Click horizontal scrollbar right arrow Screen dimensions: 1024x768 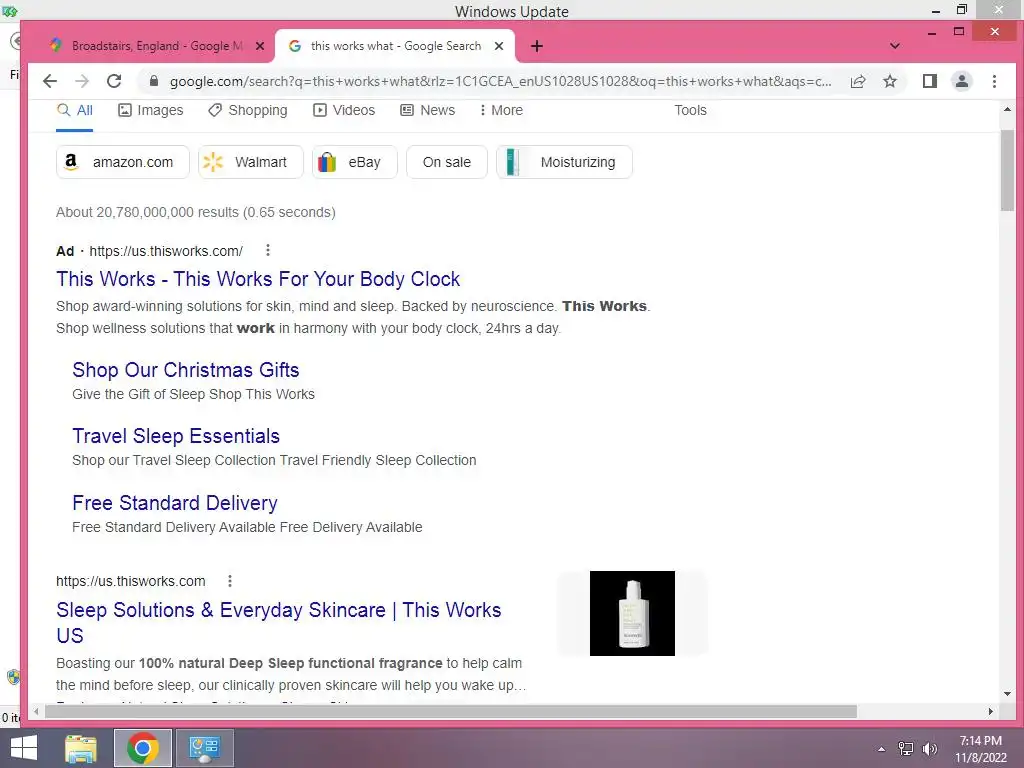tap(991, 711)
